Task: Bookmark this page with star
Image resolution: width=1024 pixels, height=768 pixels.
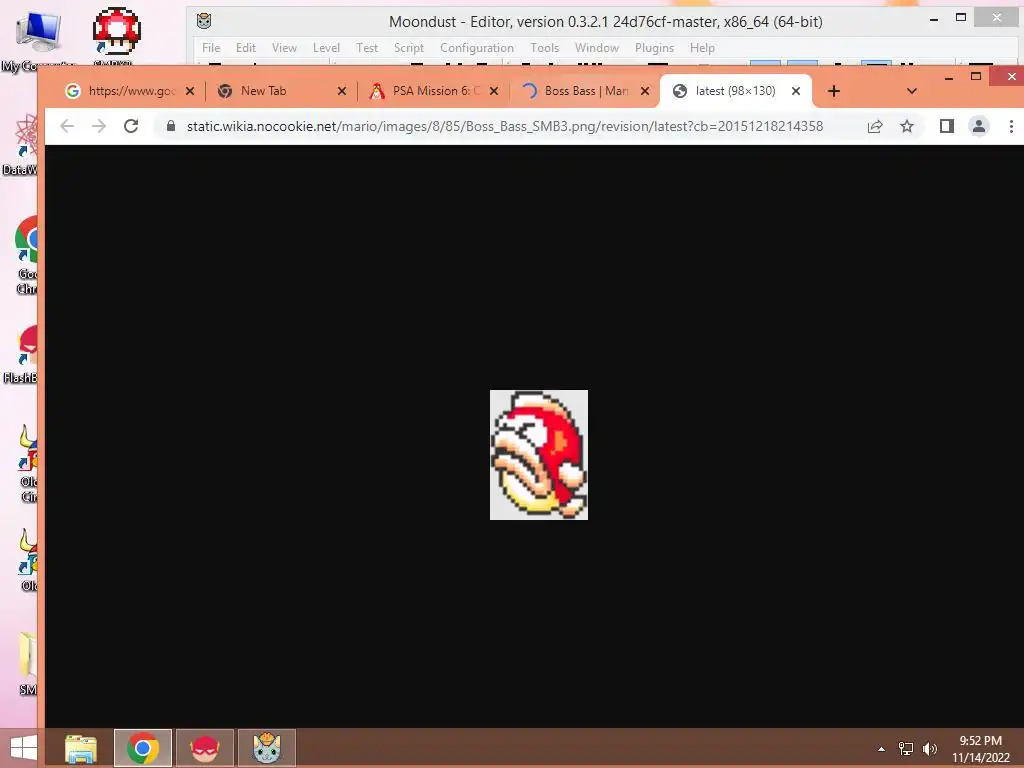Action: (907, 126)
